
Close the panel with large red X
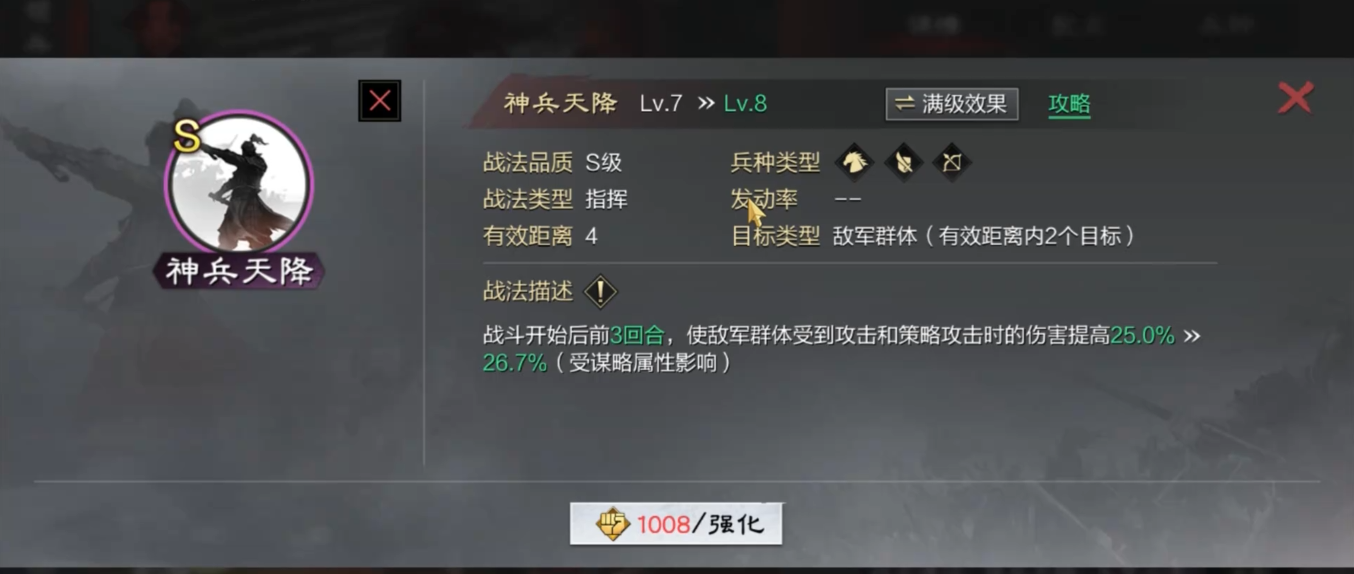click(1296, 97)
